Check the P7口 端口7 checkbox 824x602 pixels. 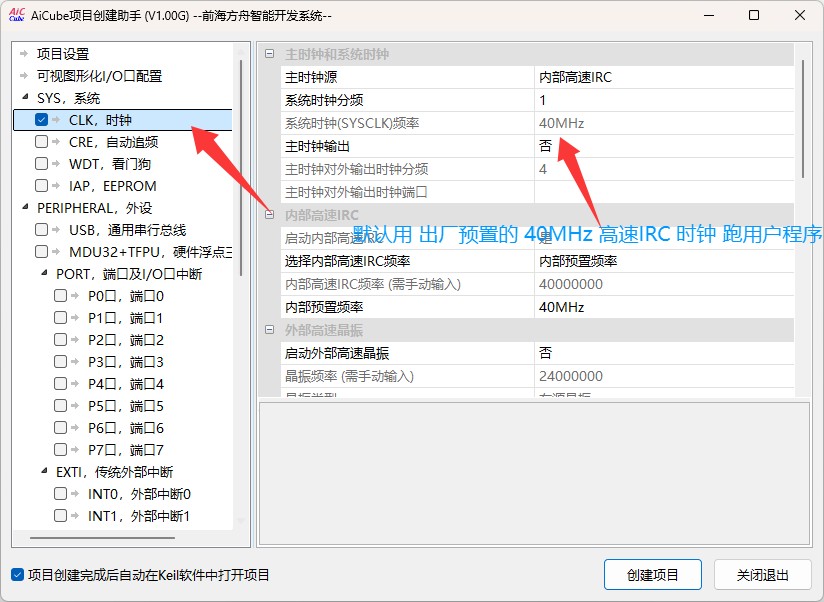click(60, 450)
